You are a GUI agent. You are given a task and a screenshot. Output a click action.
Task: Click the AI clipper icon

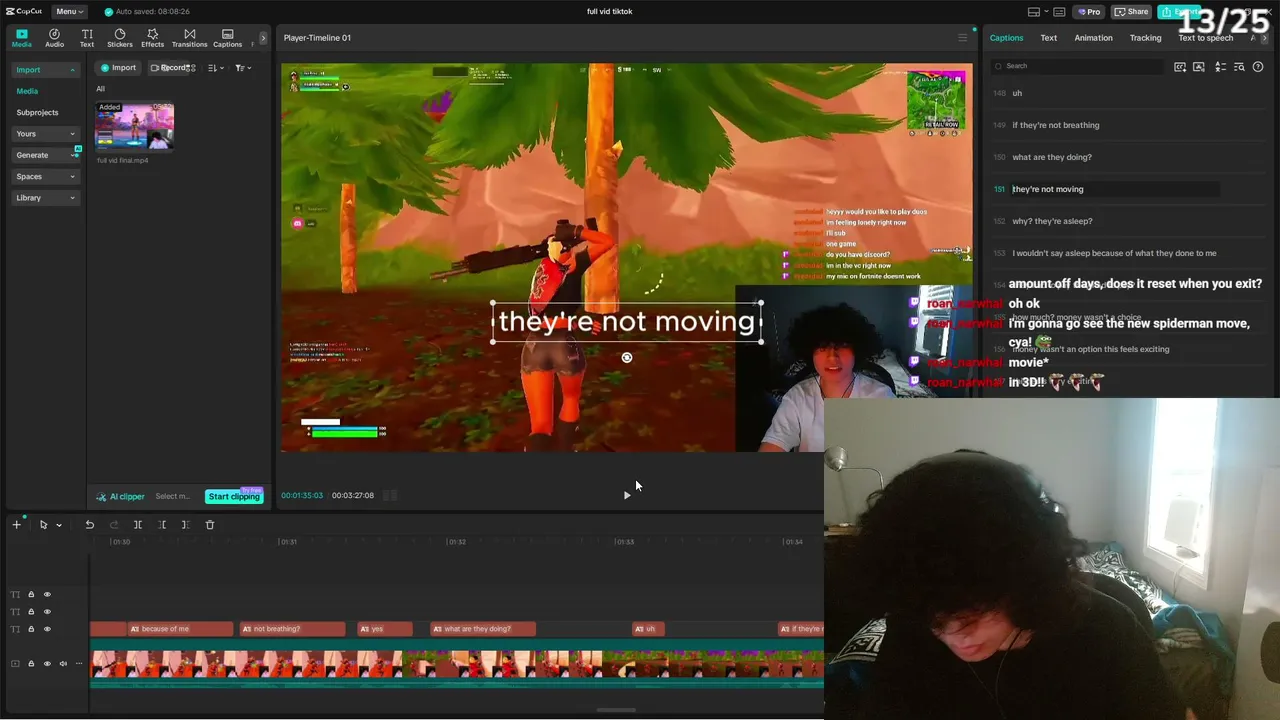(x=101, y=497)
